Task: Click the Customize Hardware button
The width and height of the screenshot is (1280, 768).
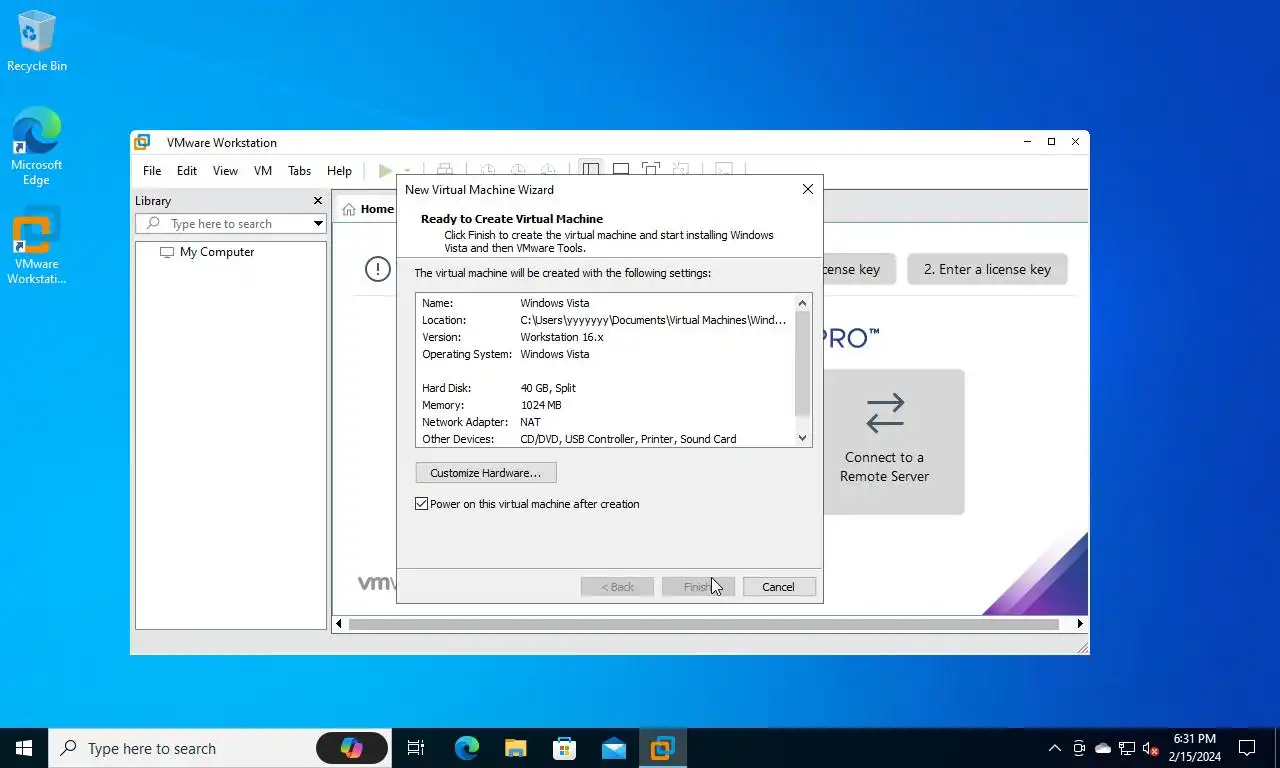Action: (486, 473)
